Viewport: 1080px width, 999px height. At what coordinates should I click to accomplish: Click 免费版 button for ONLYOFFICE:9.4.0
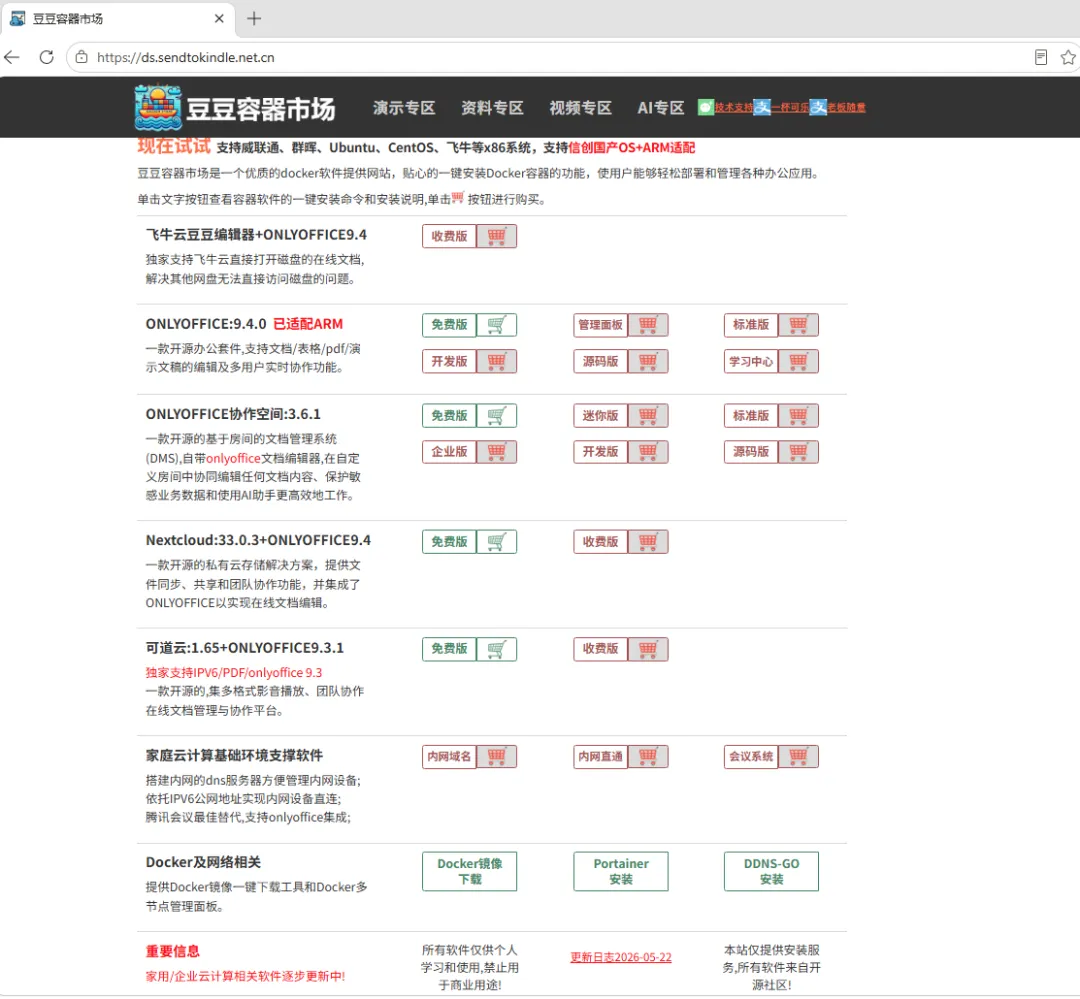449,325
